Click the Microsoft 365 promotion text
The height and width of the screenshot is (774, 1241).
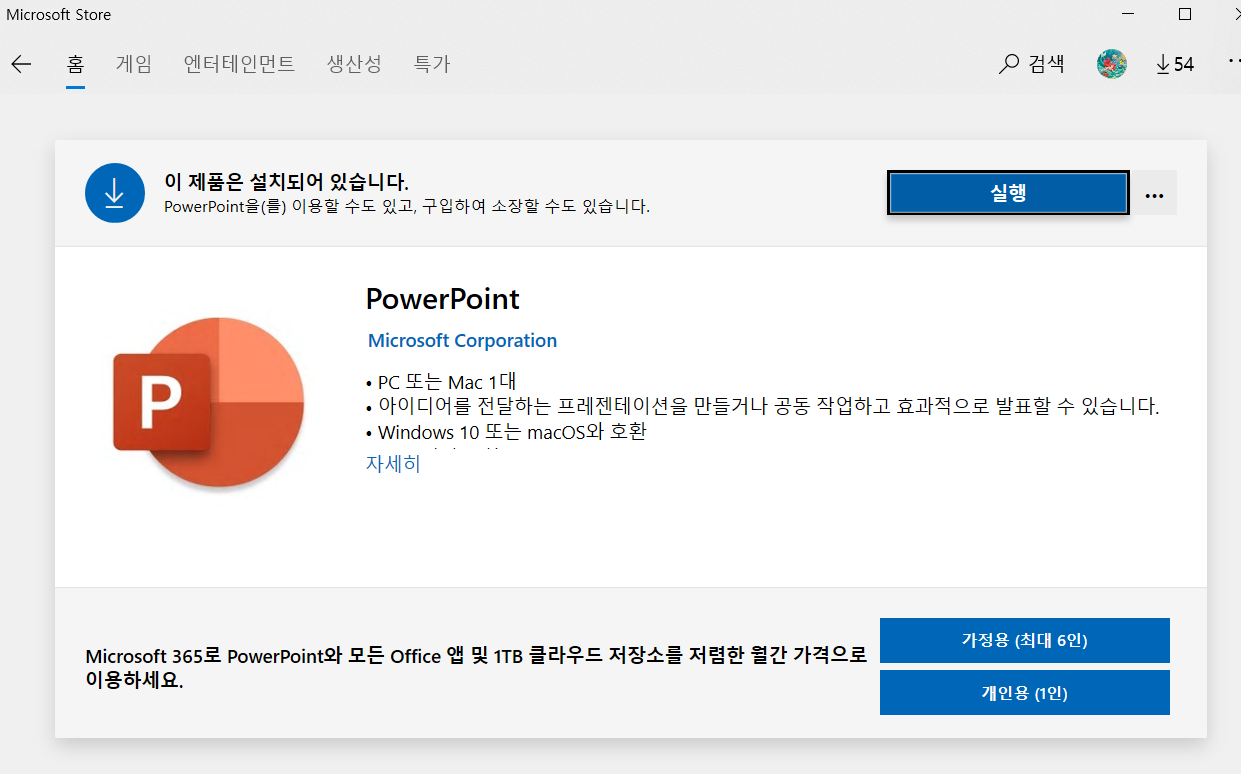tap(476, 668)
